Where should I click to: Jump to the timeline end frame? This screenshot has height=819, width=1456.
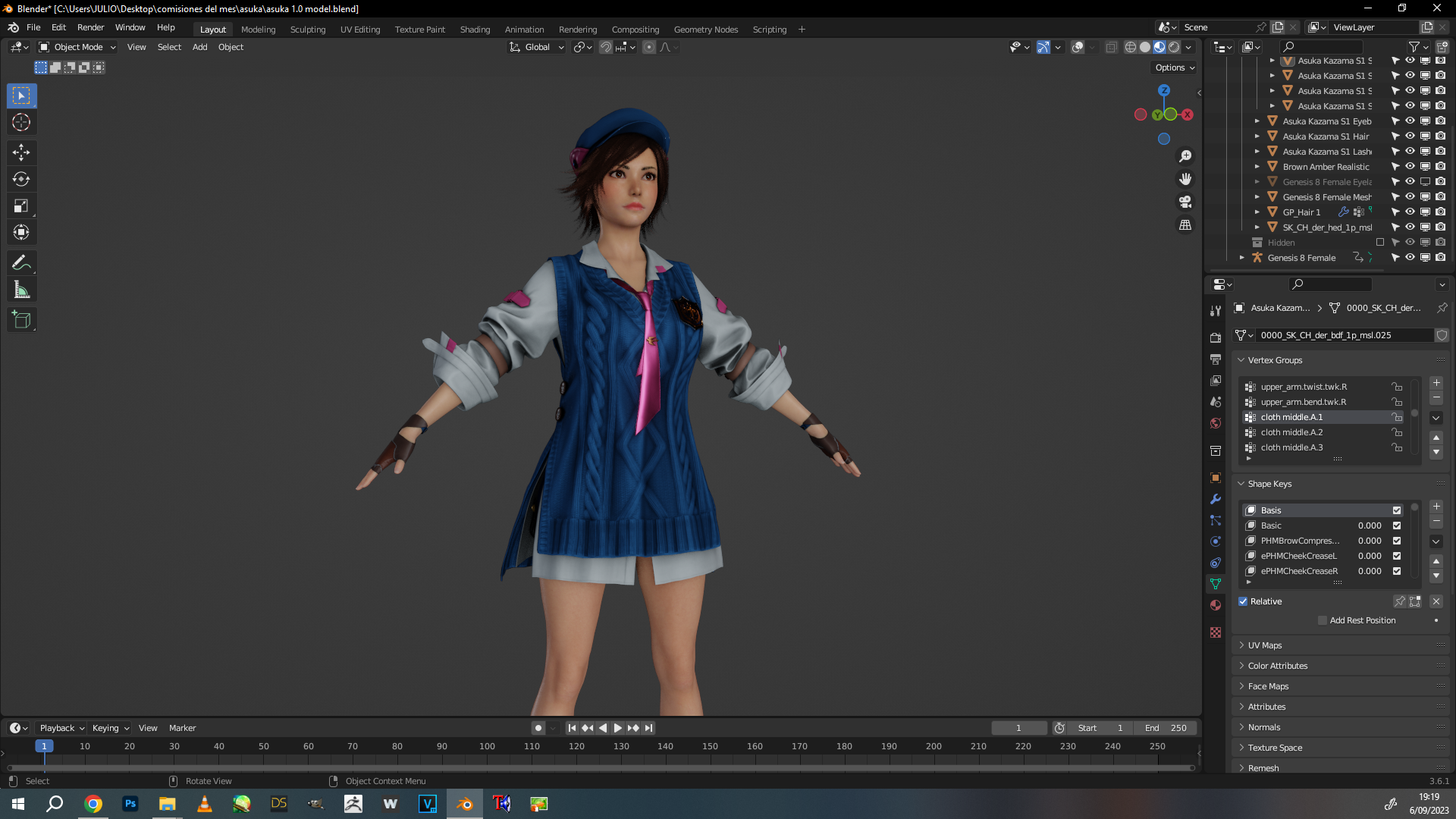[x=648, y=728]
